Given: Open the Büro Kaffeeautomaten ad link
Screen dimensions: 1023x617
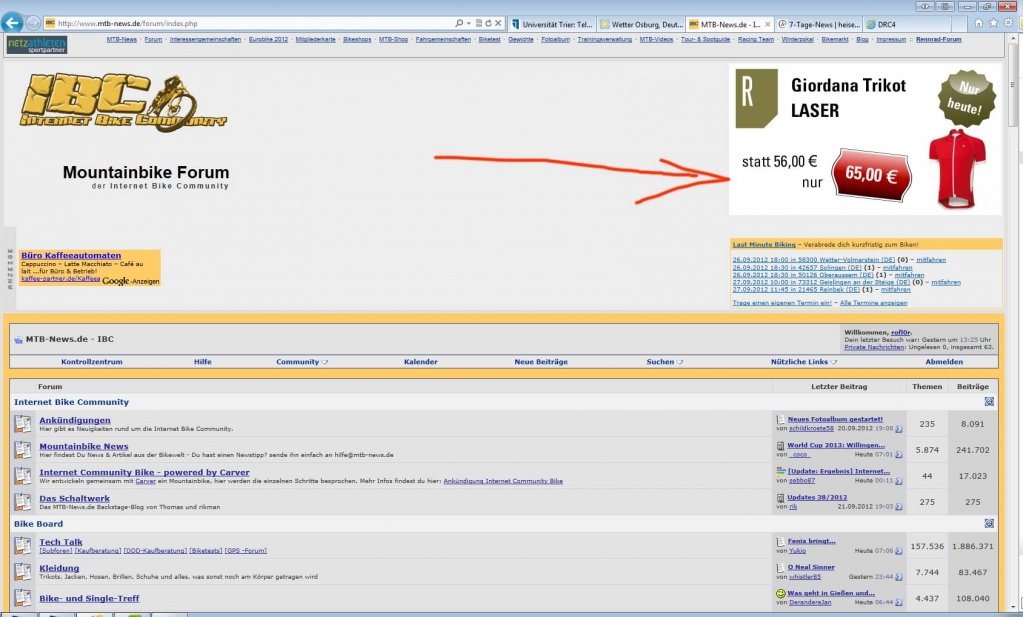Looking at the screenshot, I should click(71, 256).
